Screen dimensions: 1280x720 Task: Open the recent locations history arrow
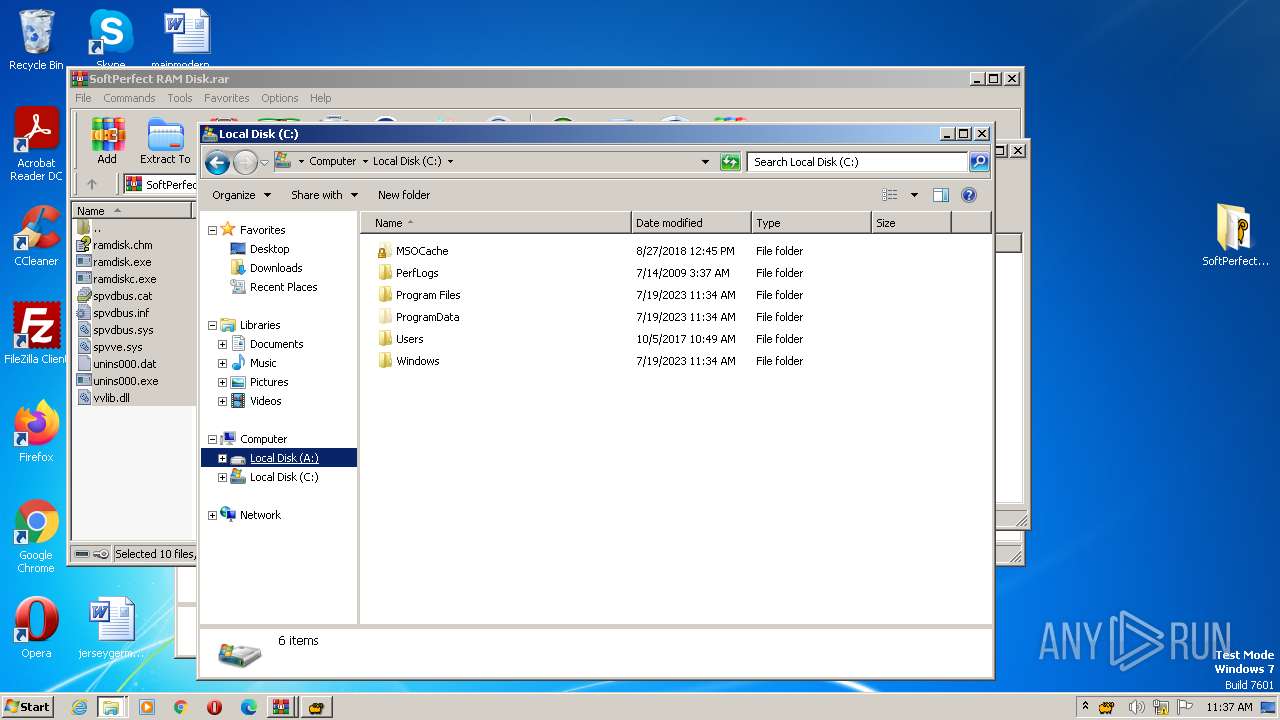265,162
